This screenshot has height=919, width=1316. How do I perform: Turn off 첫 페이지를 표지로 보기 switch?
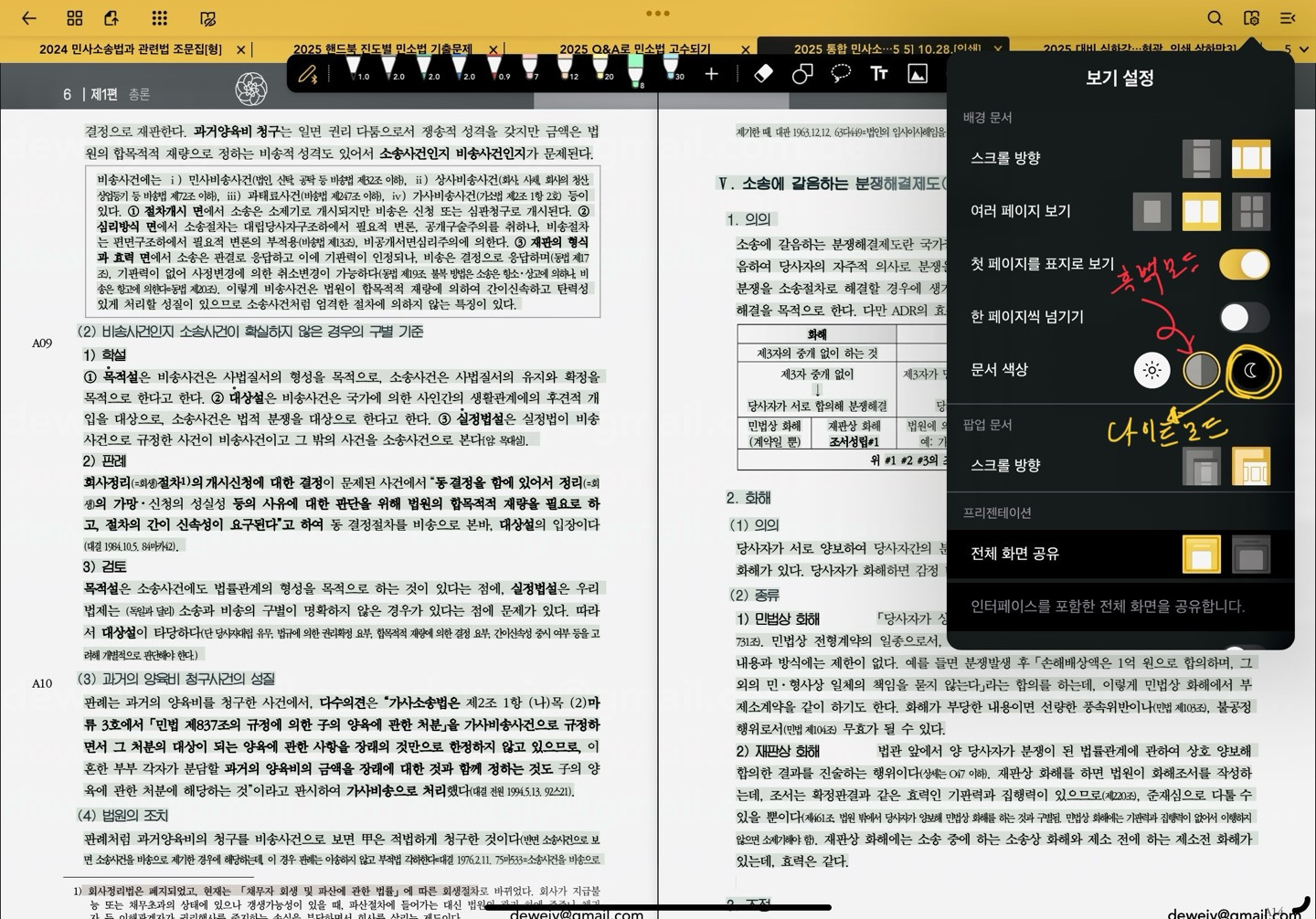coord(1244,265)
